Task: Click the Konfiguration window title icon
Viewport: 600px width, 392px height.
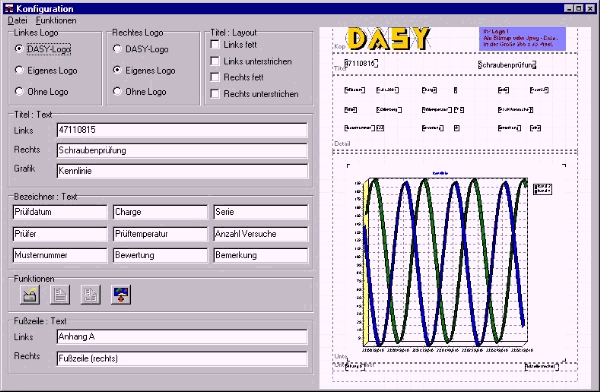Action: click(8, 8)
